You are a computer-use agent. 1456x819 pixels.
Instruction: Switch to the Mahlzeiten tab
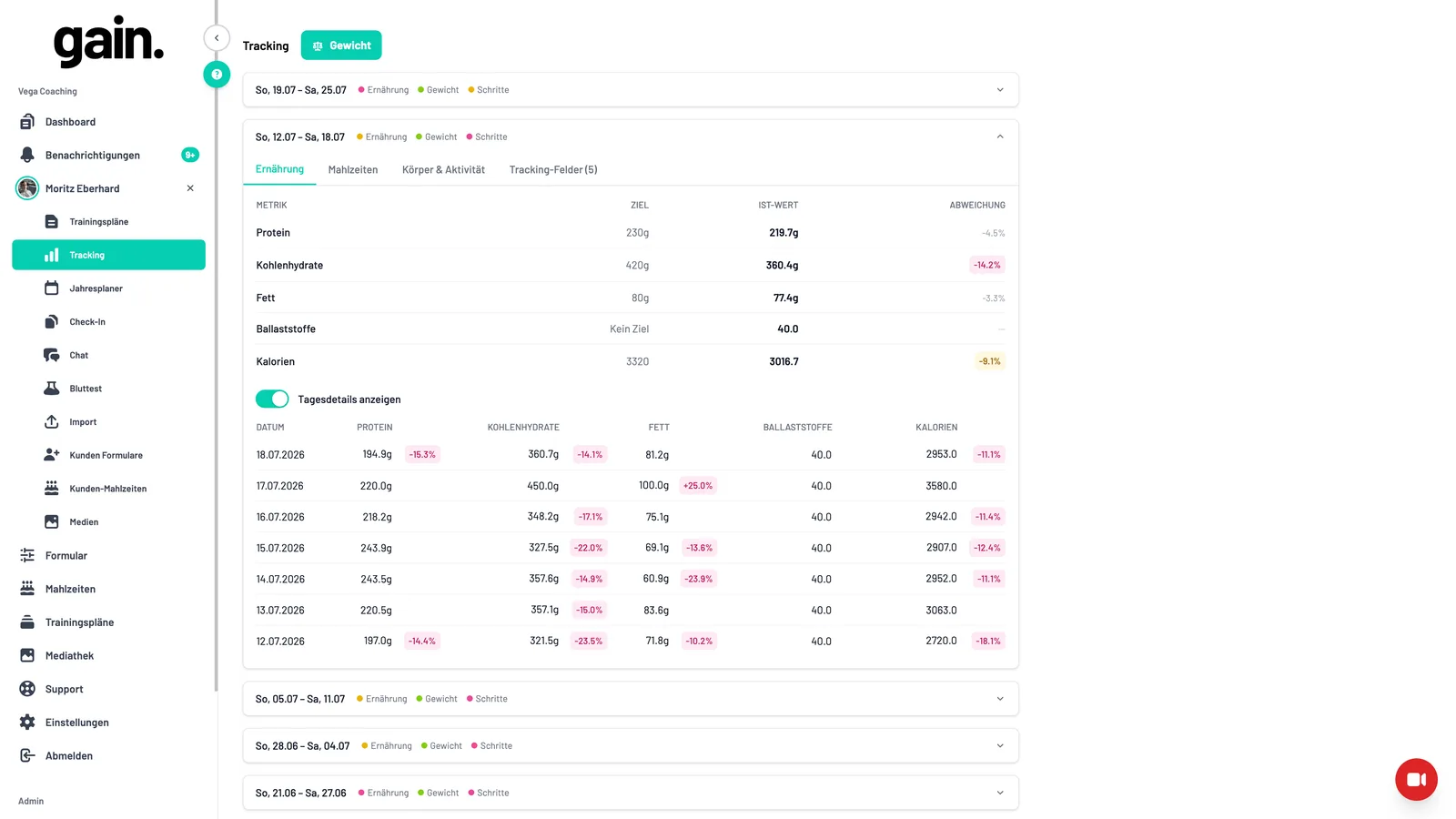[353, 170]
